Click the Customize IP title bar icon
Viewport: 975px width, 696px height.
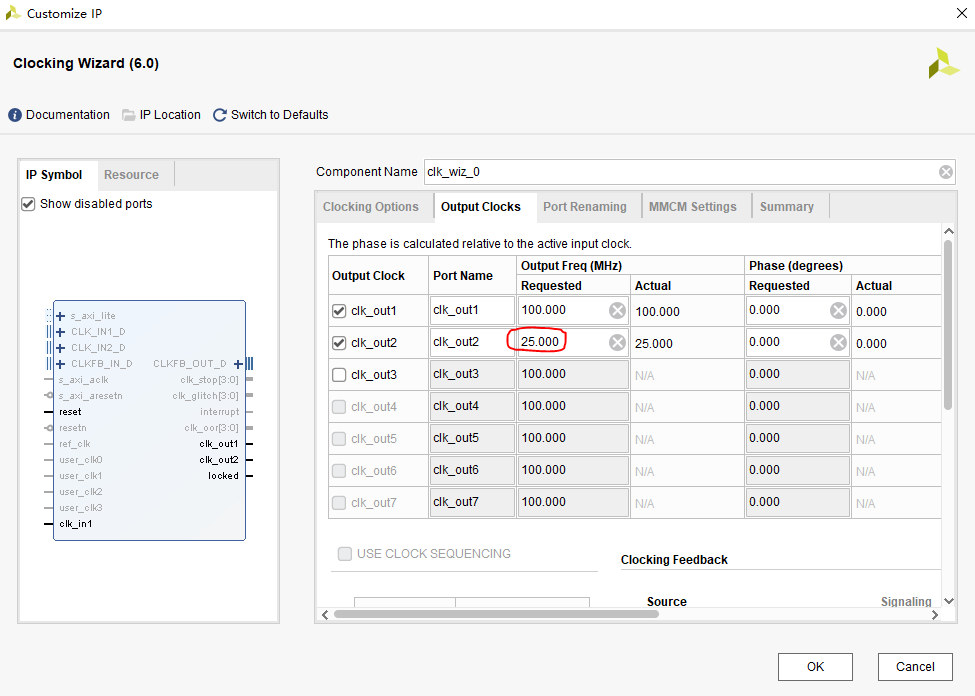tap(13, 13)
